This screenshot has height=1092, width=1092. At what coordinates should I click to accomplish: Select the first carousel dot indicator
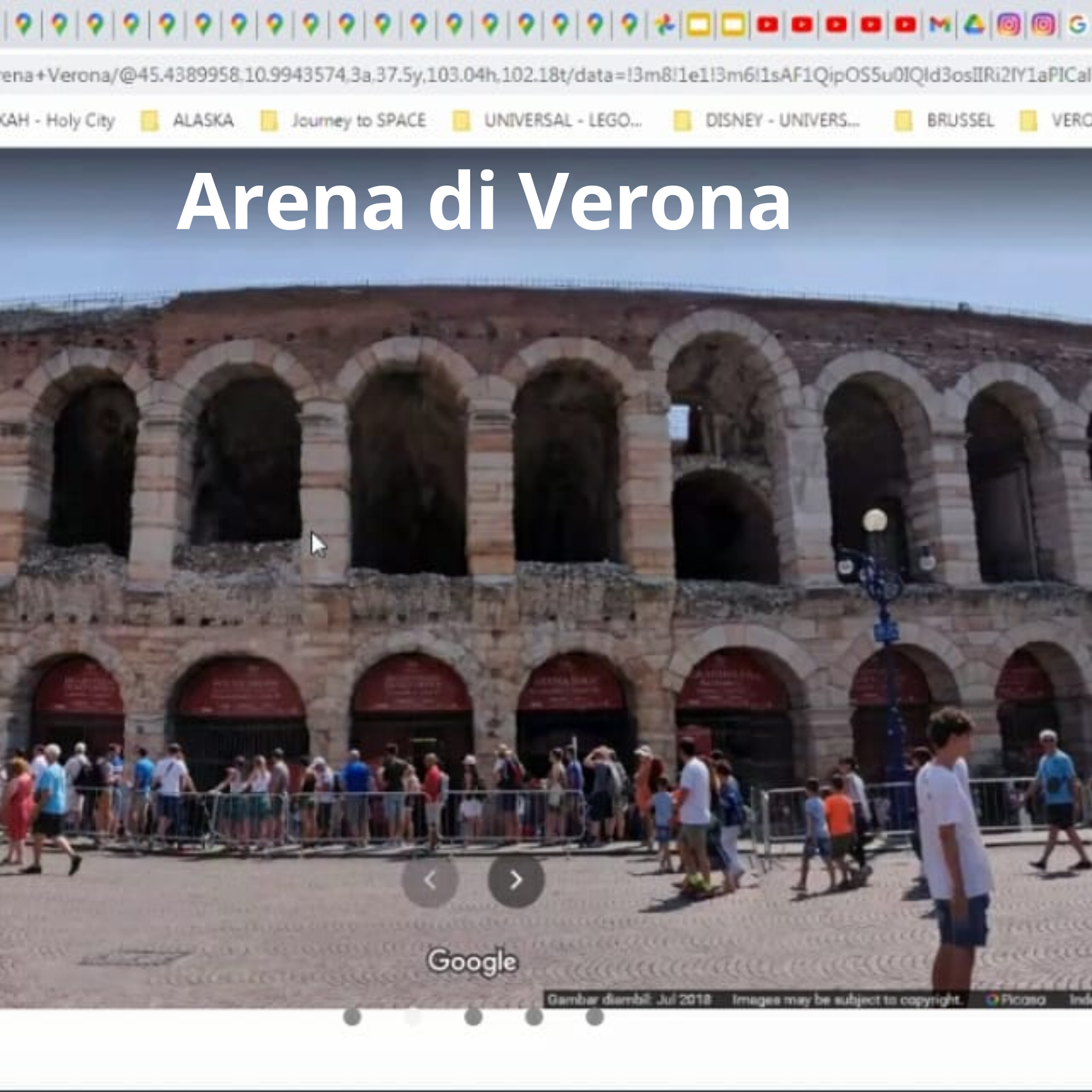[352, 1017]
